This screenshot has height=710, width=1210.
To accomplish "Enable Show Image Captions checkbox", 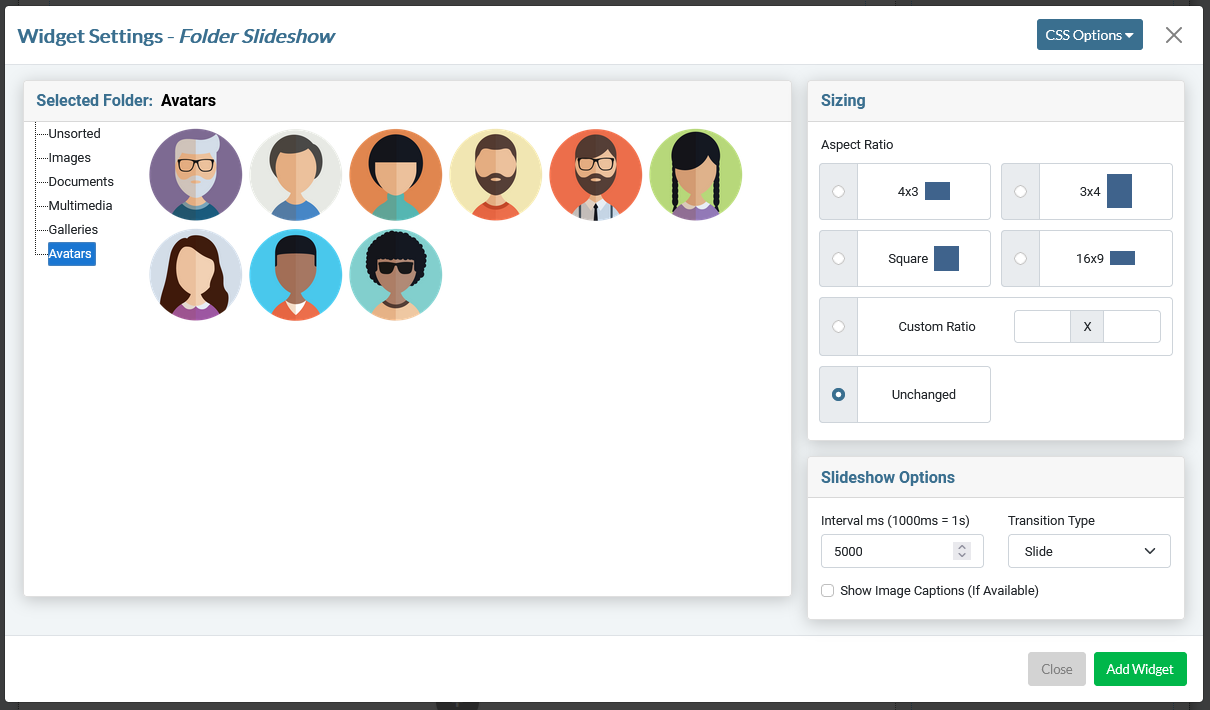I will click(828, 591).
